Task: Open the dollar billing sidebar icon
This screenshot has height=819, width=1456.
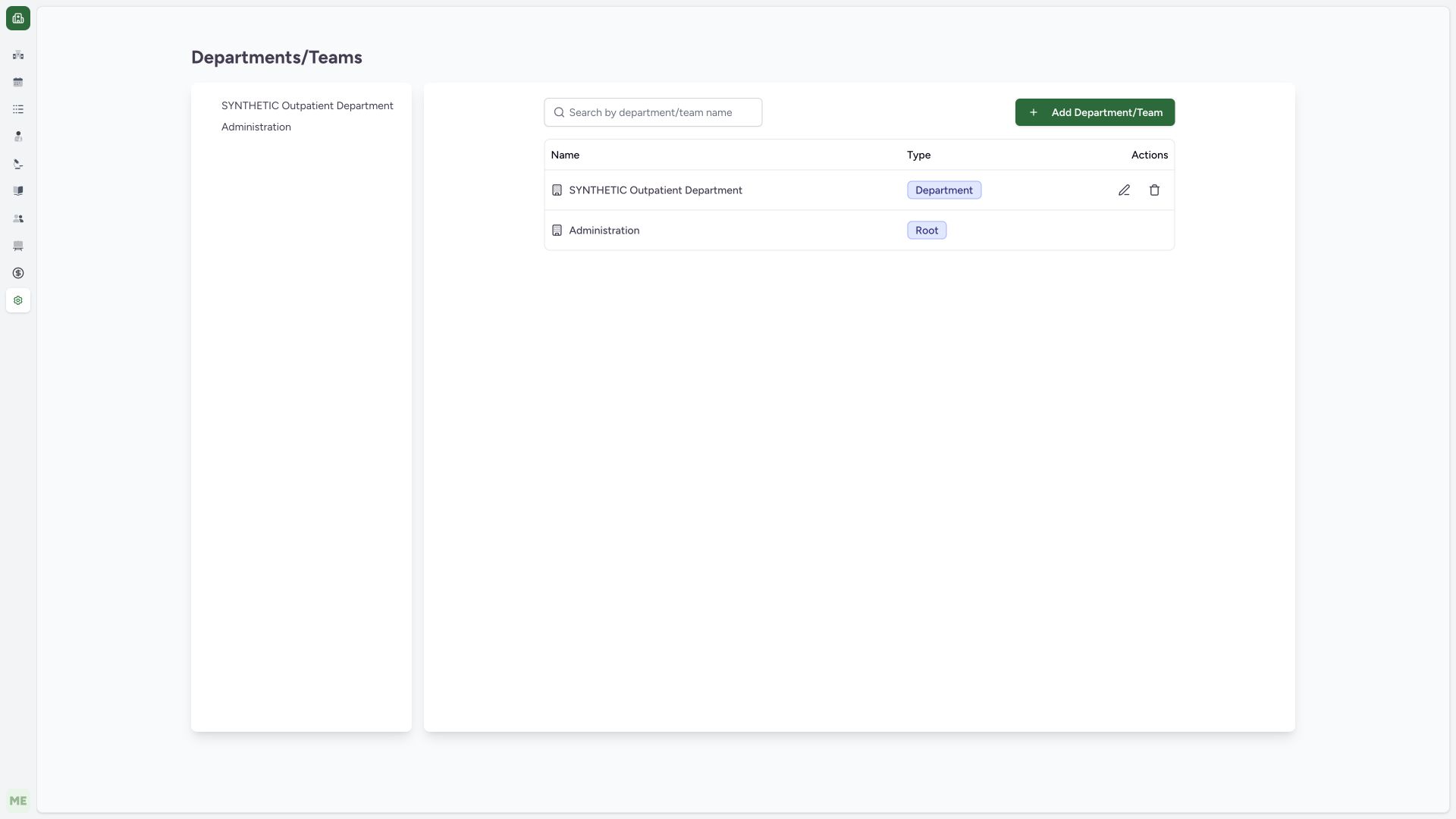Action: (18, 273)
